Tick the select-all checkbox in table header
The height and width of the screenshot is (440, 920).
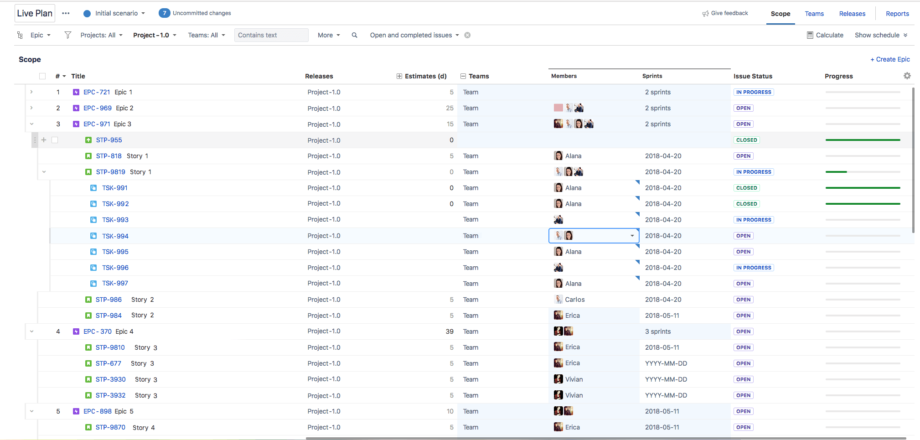(42, 76)
